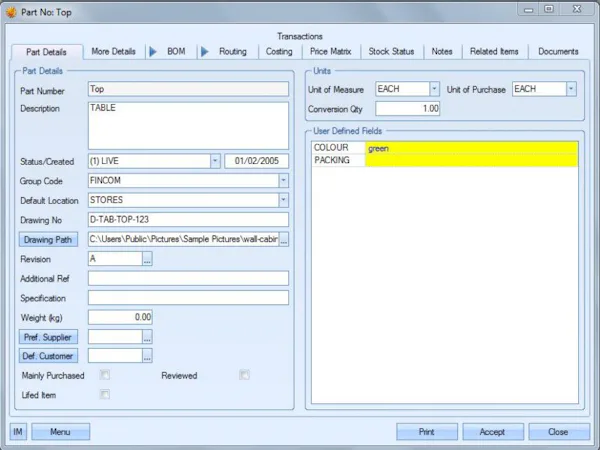
Task: Expand the Status dropdown showing (1) LIVE
Action: click(215, 161)
